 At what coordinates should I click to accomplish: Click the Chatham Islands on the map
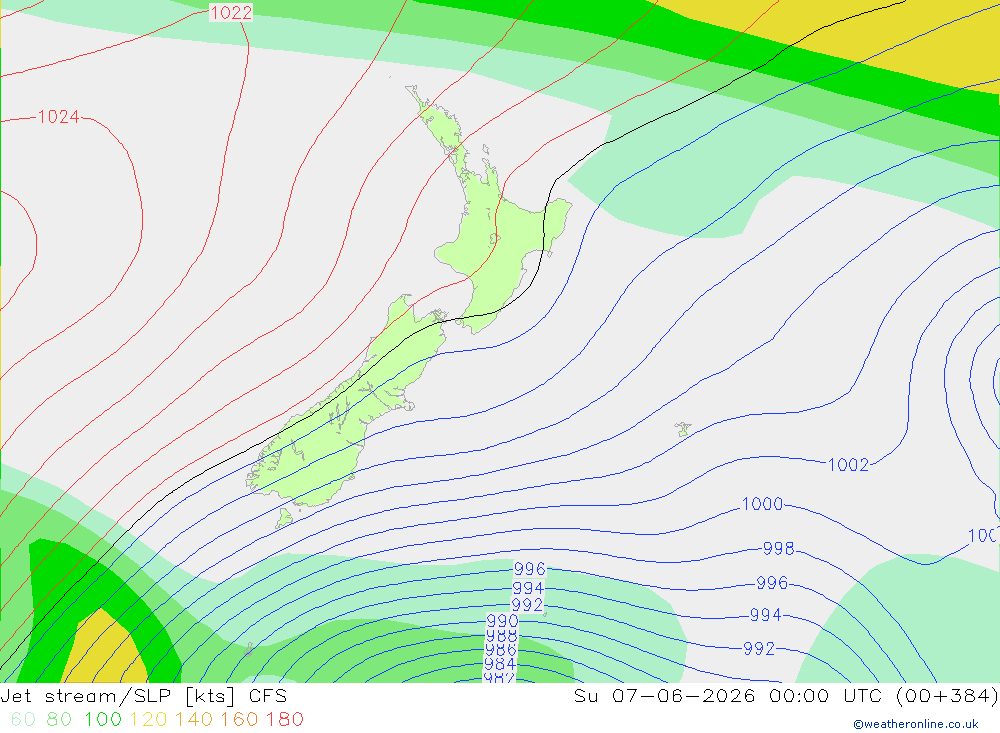pos(683,429)
